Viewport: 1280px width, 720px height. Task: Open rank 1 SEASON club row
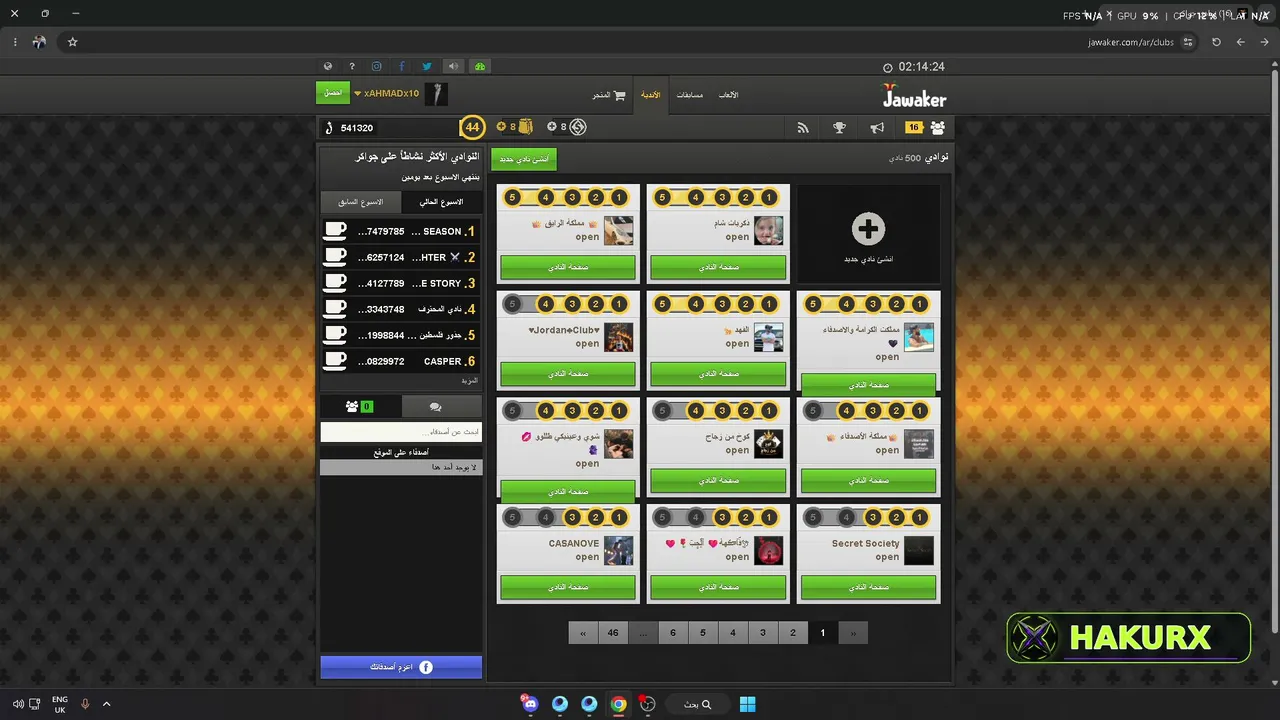point(400,231)
